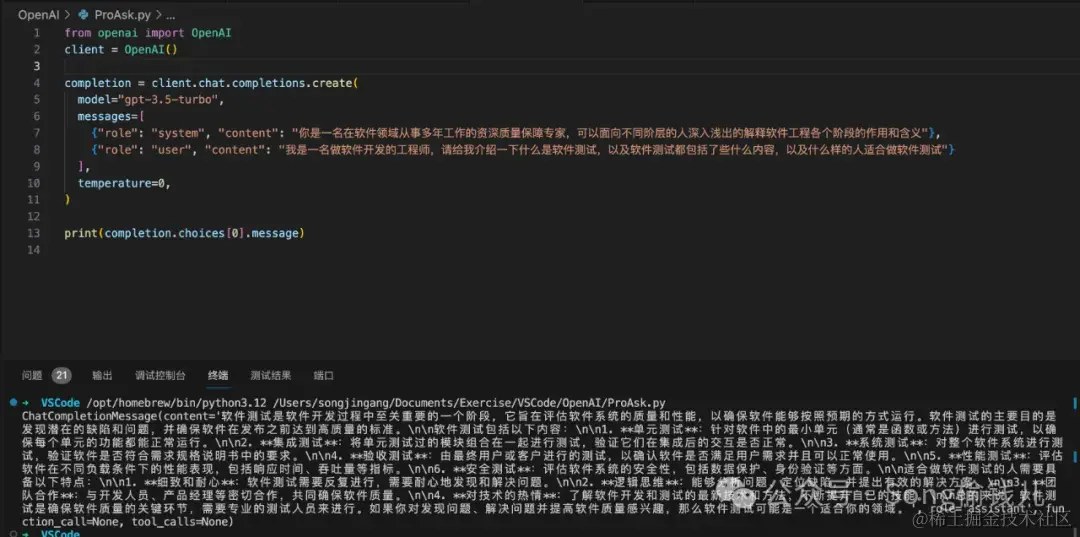Click the "user" role string in line 8
1080x537 pixels.
point(172,150)
